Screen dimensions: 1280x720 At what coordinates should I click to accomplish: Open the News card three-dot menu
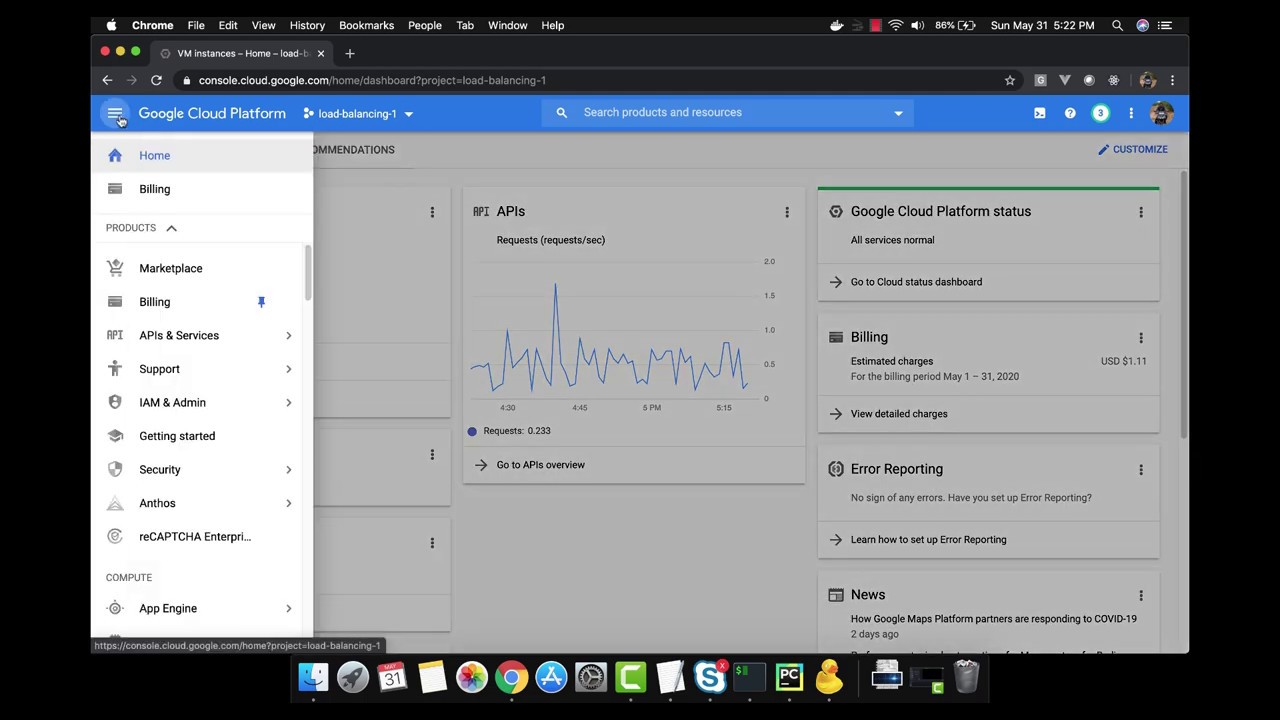pos(1141,595)
